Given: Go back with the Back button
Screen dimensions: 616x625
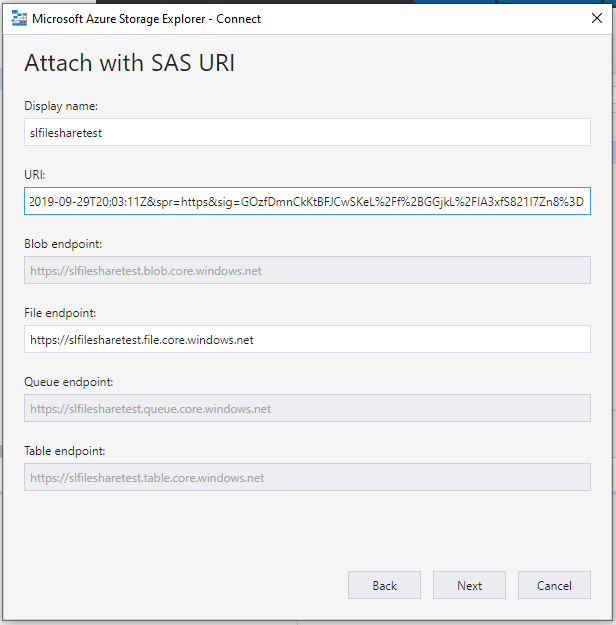Looking at the screenshot, I should point(384,585).
